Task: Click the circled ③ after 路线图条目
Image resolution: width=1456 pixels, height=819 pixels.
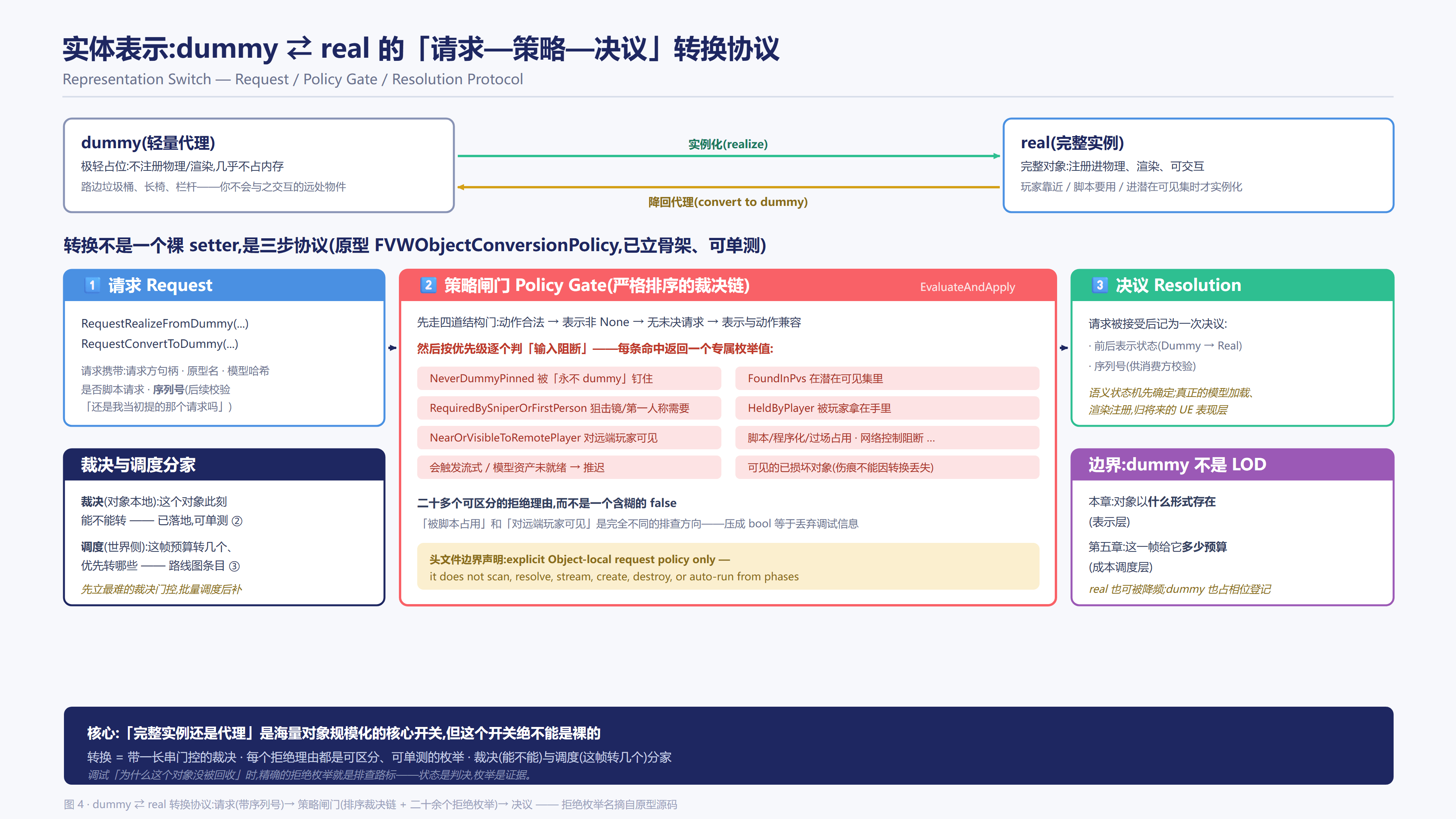Action: tap(234, 566)
